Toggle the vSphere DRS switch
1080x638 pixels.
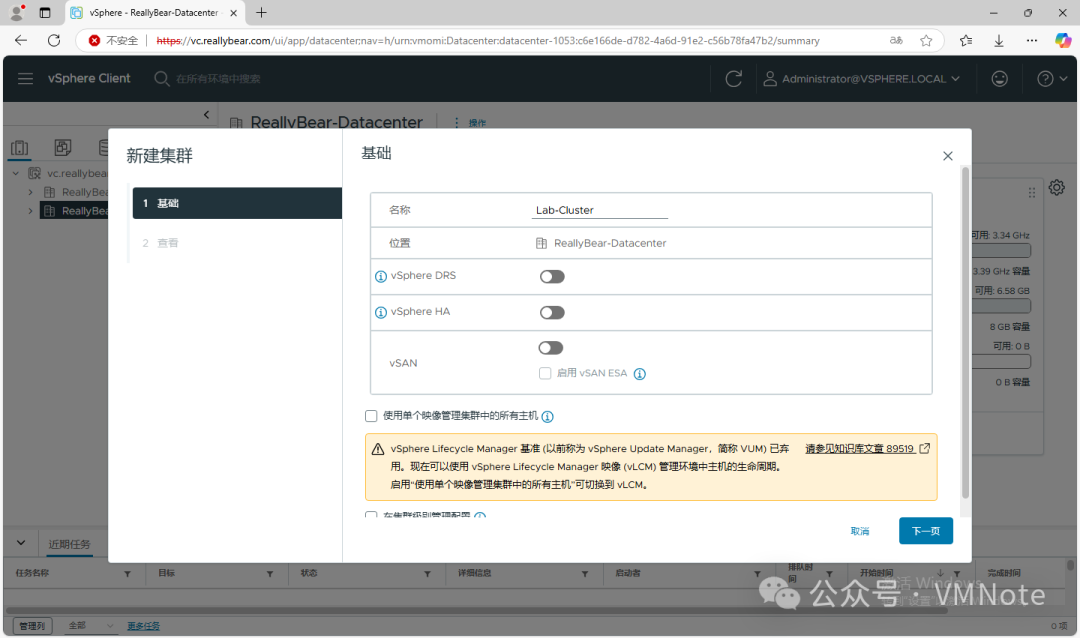click(x=552, y=276)
